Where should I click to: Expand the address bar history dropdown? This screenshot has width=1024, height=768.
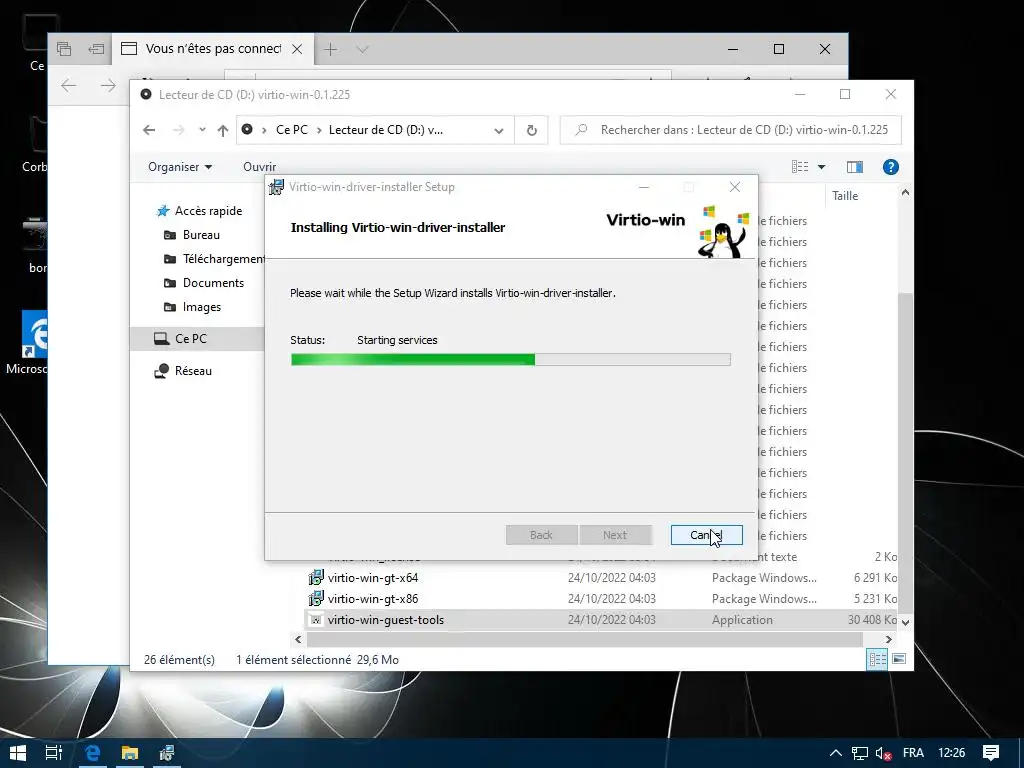click(x=499, y=131)
